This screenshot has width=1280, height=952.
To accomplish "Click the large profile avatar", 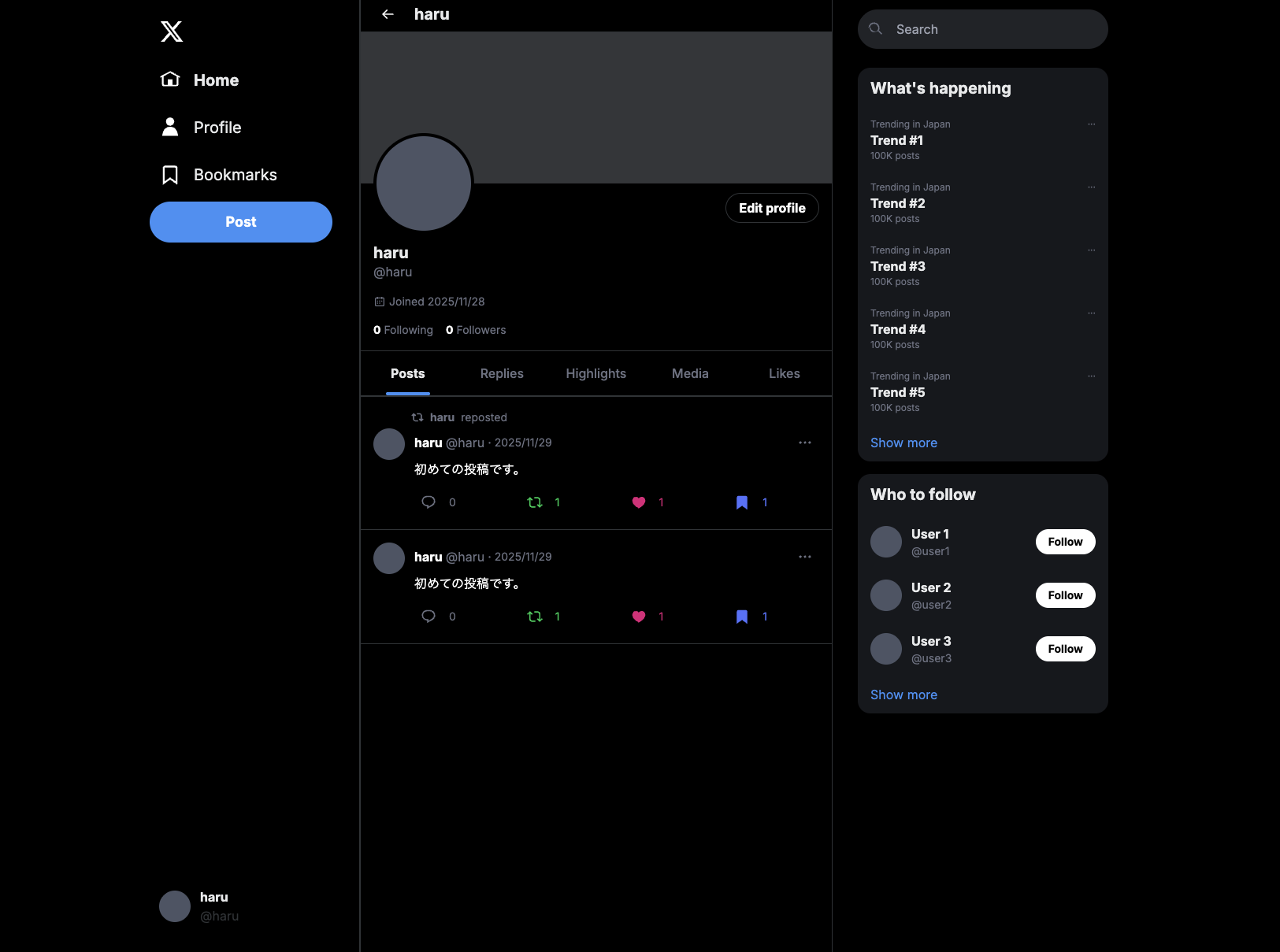I will point(424,183).
